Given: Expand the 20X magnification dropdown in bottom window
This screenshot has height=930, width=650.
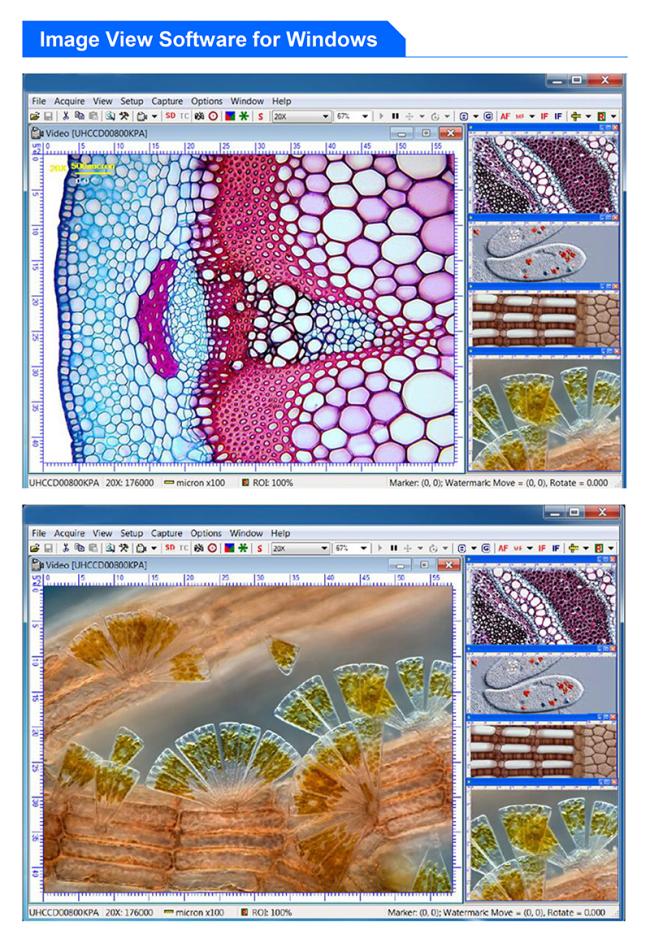Looking at the screenshot, I should click(325, 549).
